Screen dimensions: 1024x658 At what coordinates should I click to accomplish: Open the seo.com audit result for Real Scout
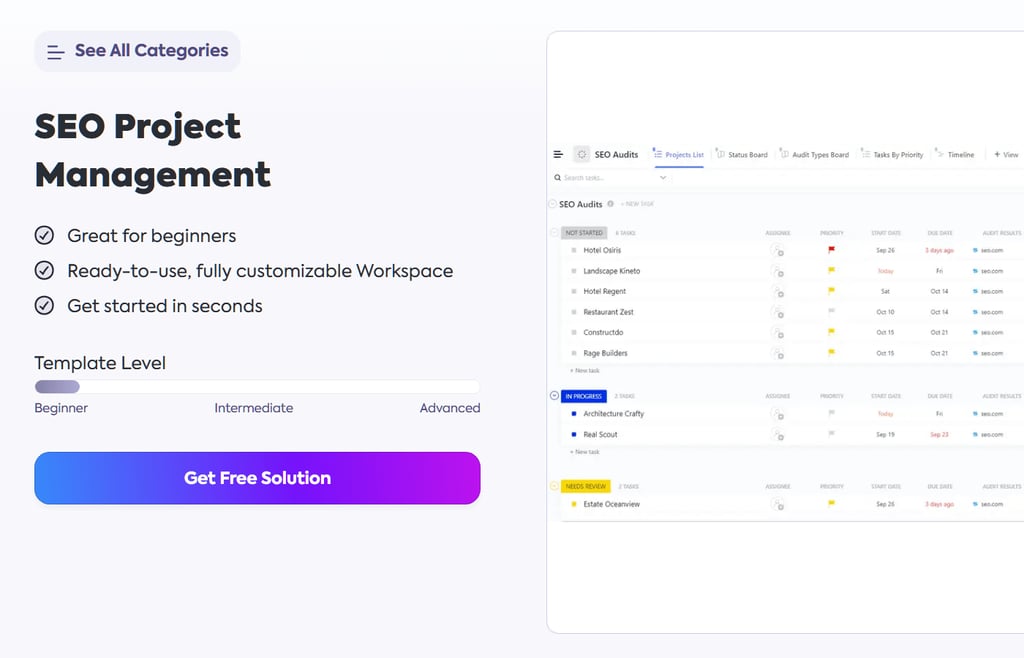[x=990, y=434]
